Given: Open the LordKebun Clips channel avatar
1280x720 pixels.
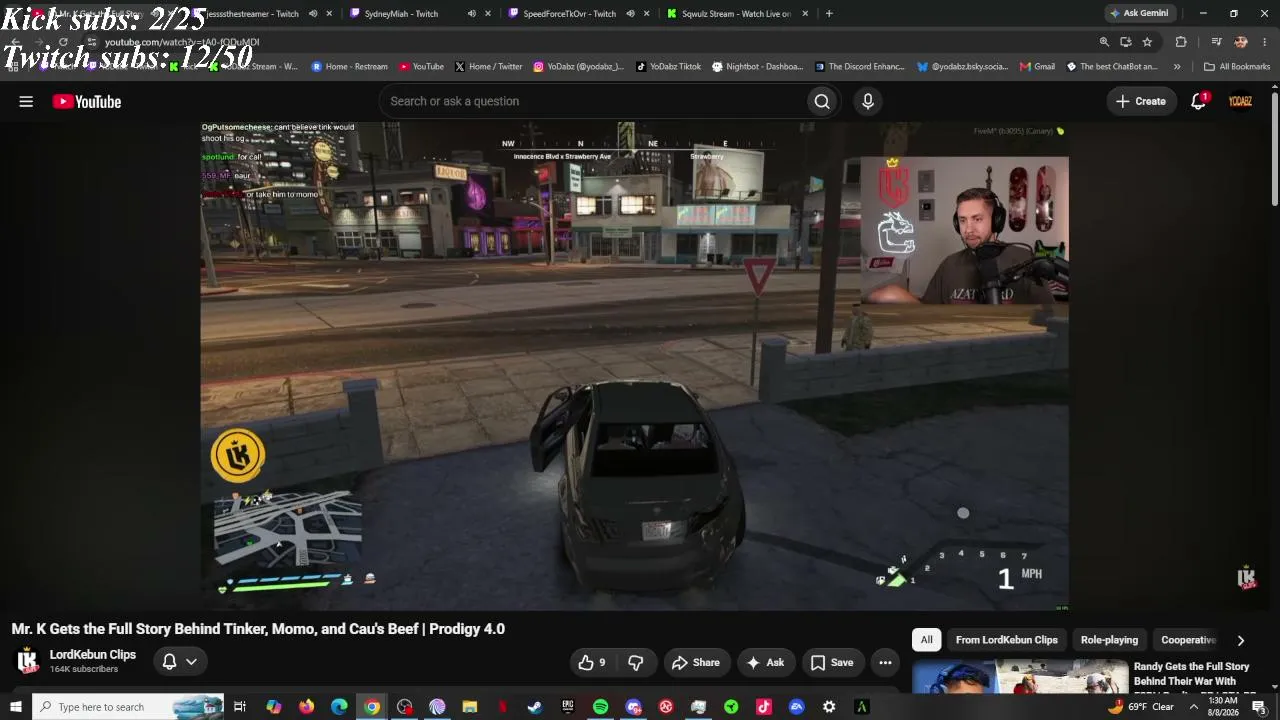Looking at the screenshot, I should point(27,660).
